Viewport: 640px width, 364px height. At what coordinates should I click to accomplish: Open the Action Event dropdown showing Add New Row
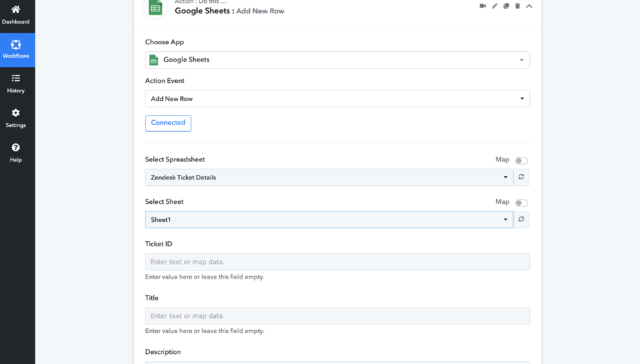[x=338, y=99]
